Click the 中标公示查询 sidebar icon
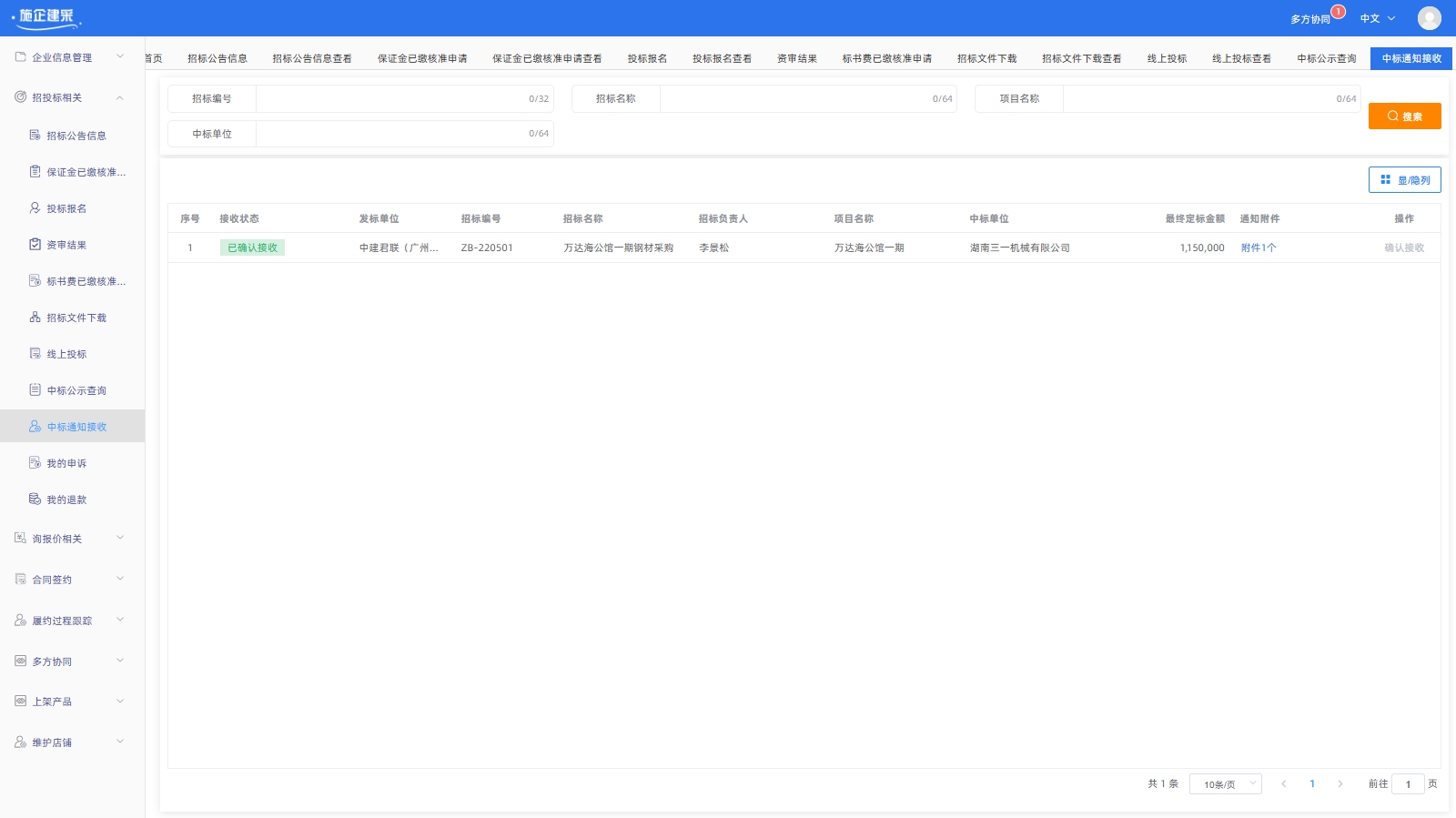1456x818 pixels. click(35, 389)
